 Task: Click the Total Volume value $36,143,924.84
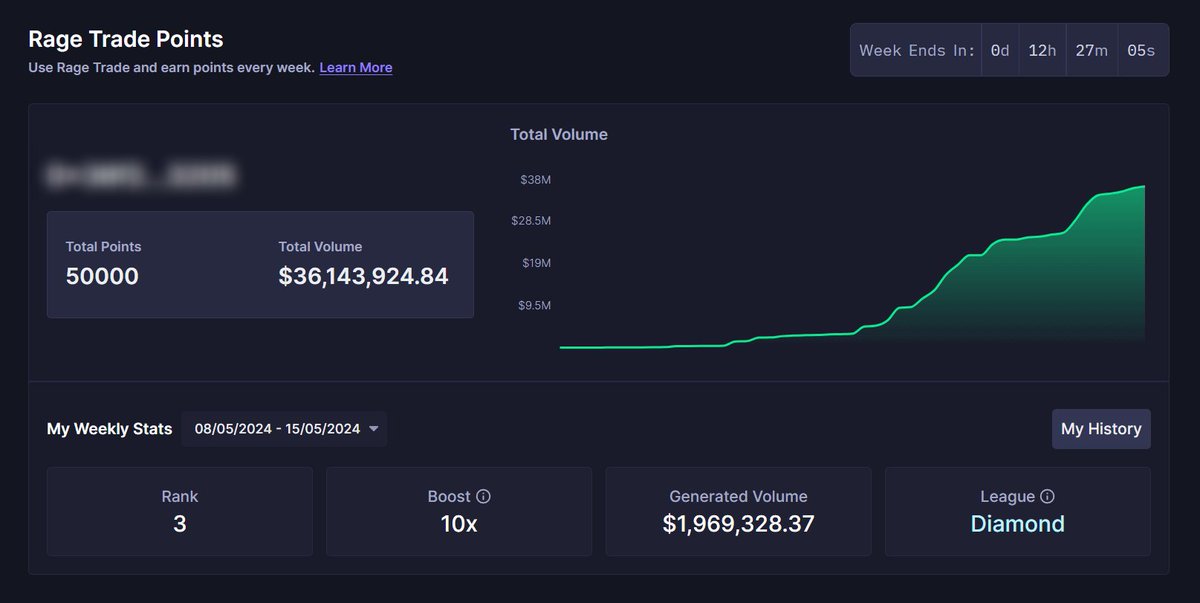click(x=363, y=276)
